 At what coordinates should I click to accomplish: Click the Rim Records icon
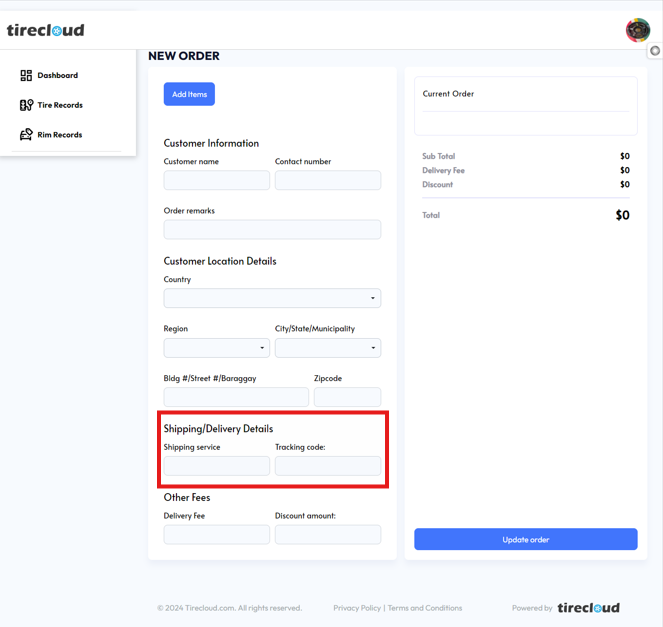[x=26, y=135]
